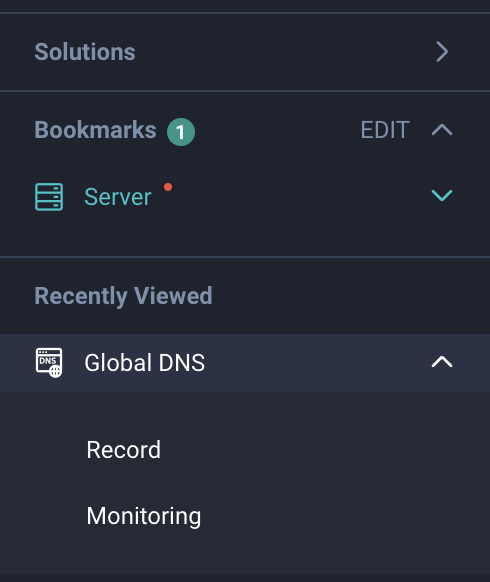Image resolution: width=490 pixels, height=582 pixels.
Task: Select the Global DNS menu entry
Action: tap(245, 363)
